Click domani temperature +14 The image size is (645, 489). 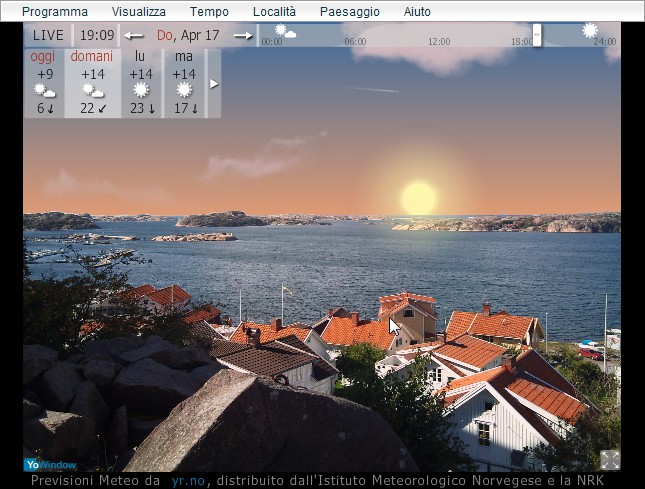[x=93, y=74]
